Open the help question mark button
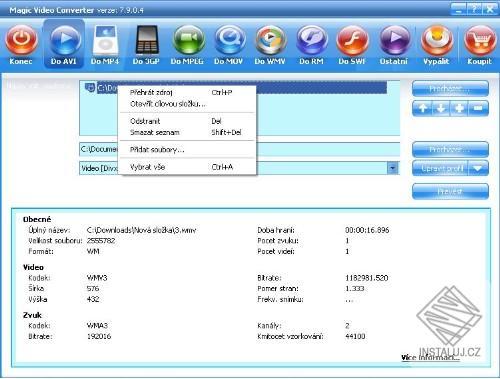Viewport: 500px width, 379px height. pyautogui.click(x=474, y=9)
